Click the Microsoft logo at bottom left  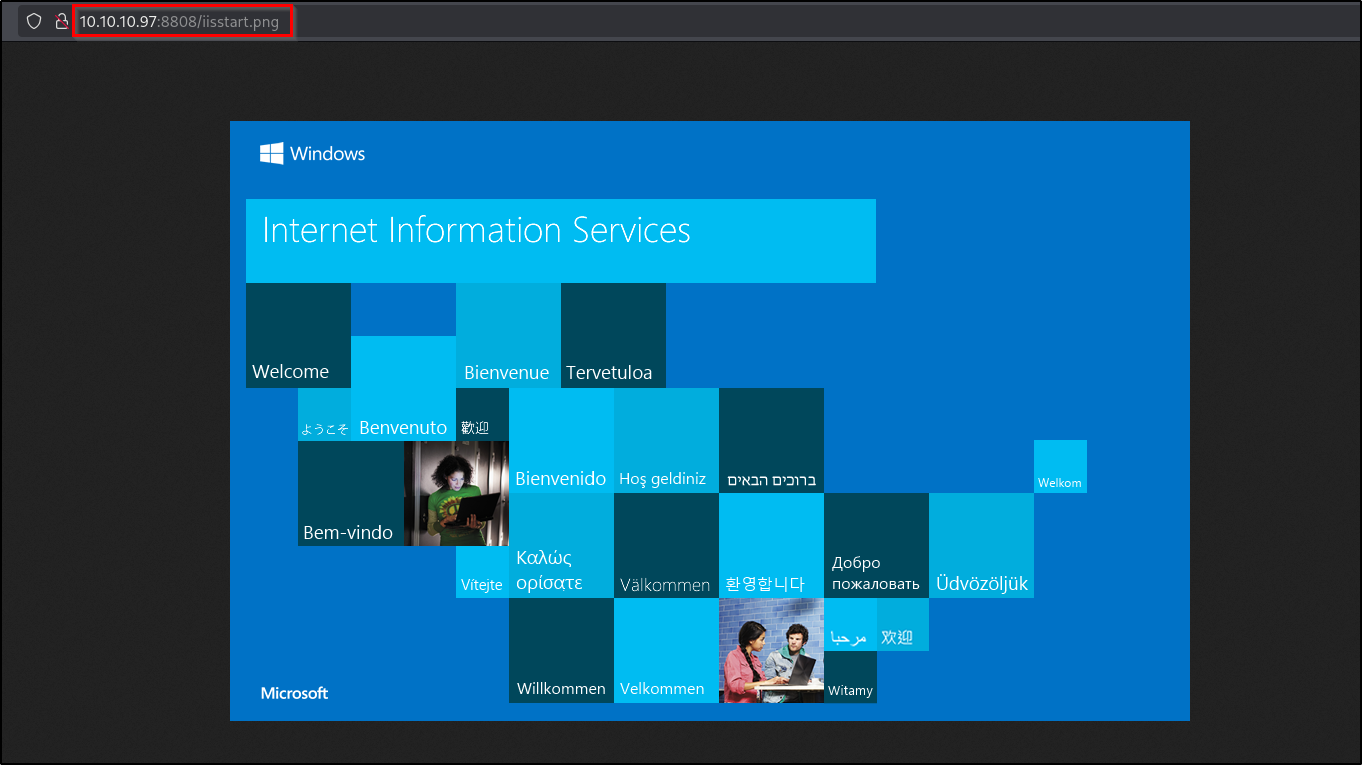(x=294, y=692)
